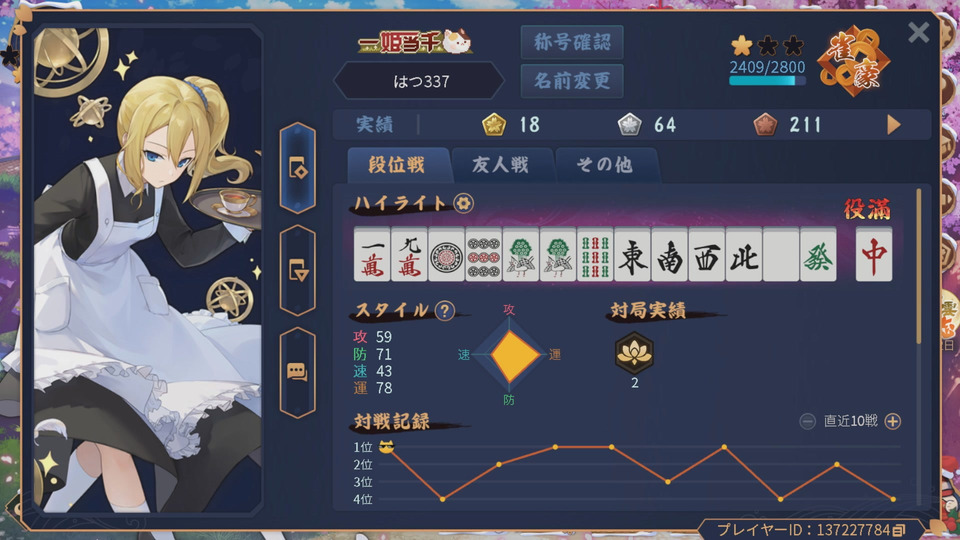Click the top sidebar card-diamond icon
Screen dimensions: 960x540
coord(298,168)
